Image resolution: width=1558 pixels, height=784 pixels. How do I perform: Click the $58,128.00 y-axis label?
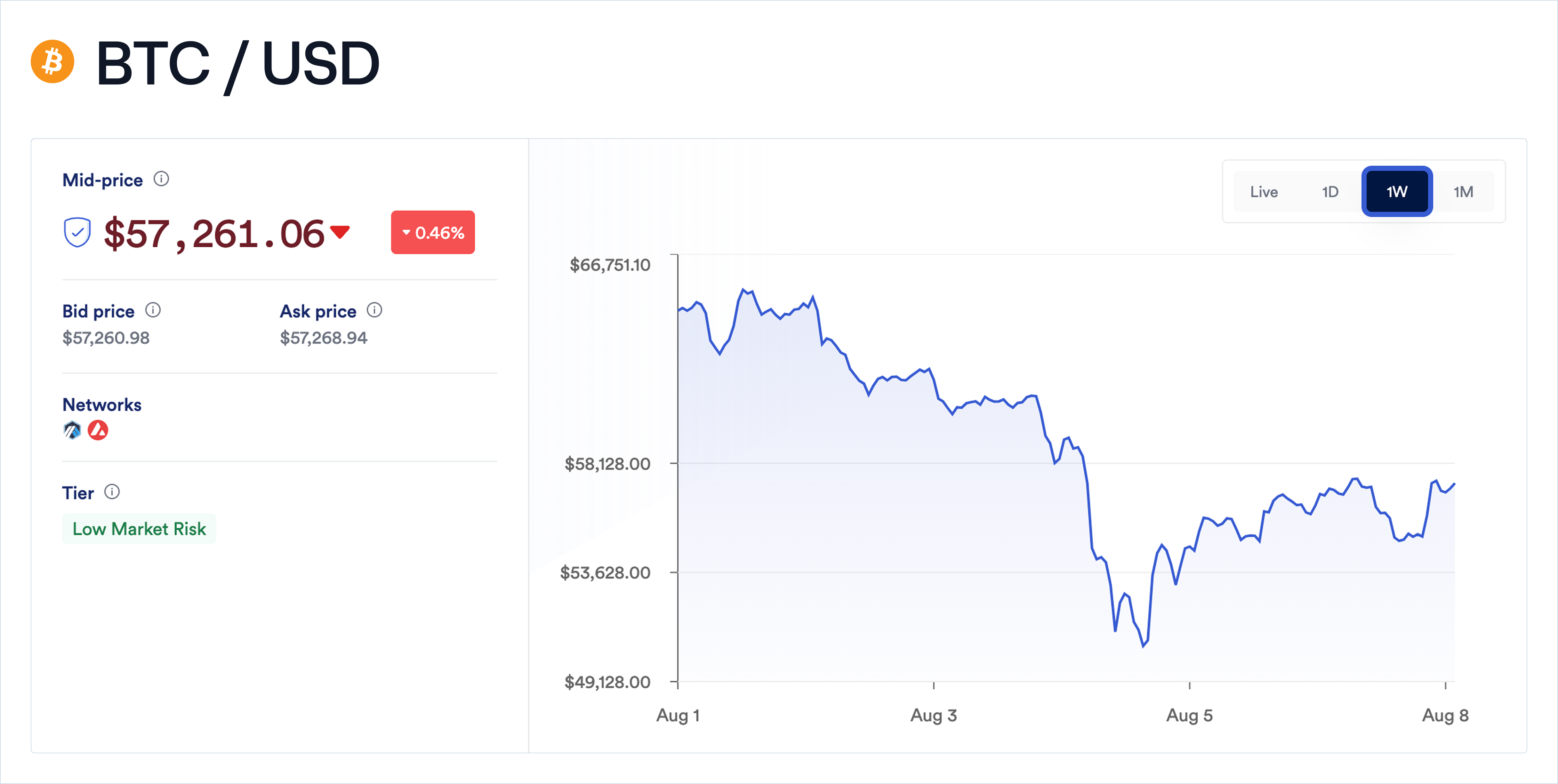(x=607, y=464)
